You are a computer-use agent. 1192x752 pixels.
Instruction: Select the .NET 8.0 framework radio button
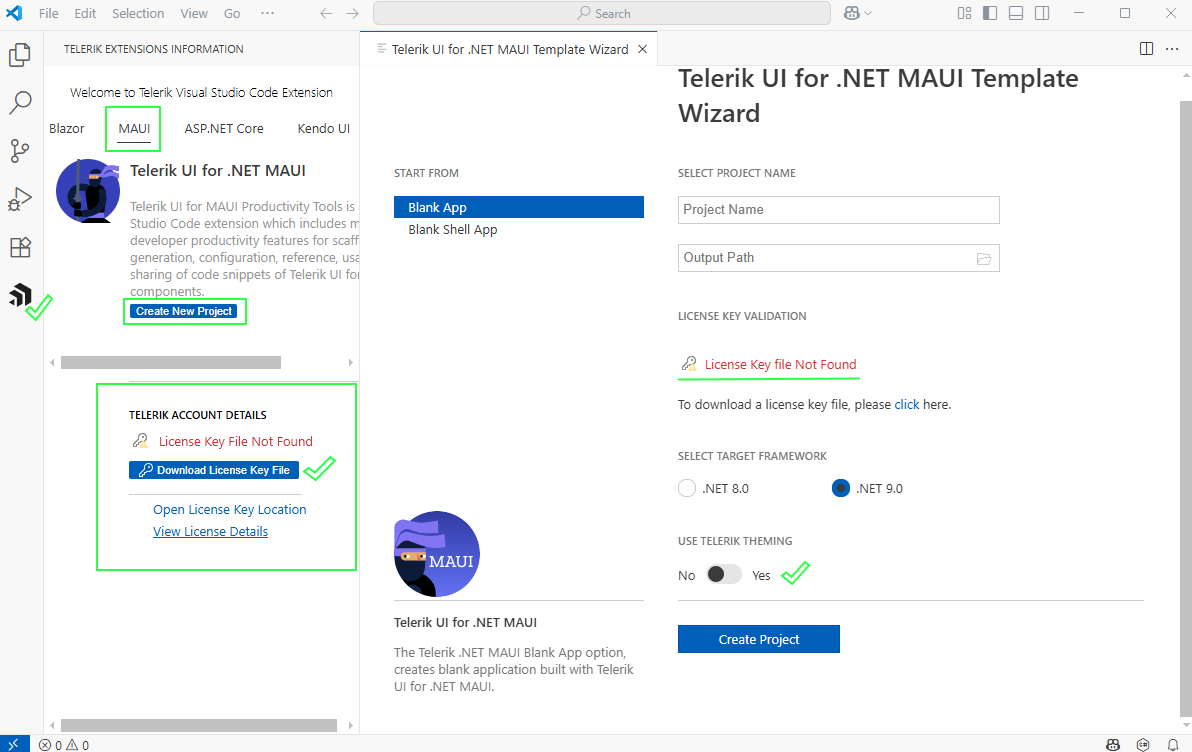click(687, 488)
